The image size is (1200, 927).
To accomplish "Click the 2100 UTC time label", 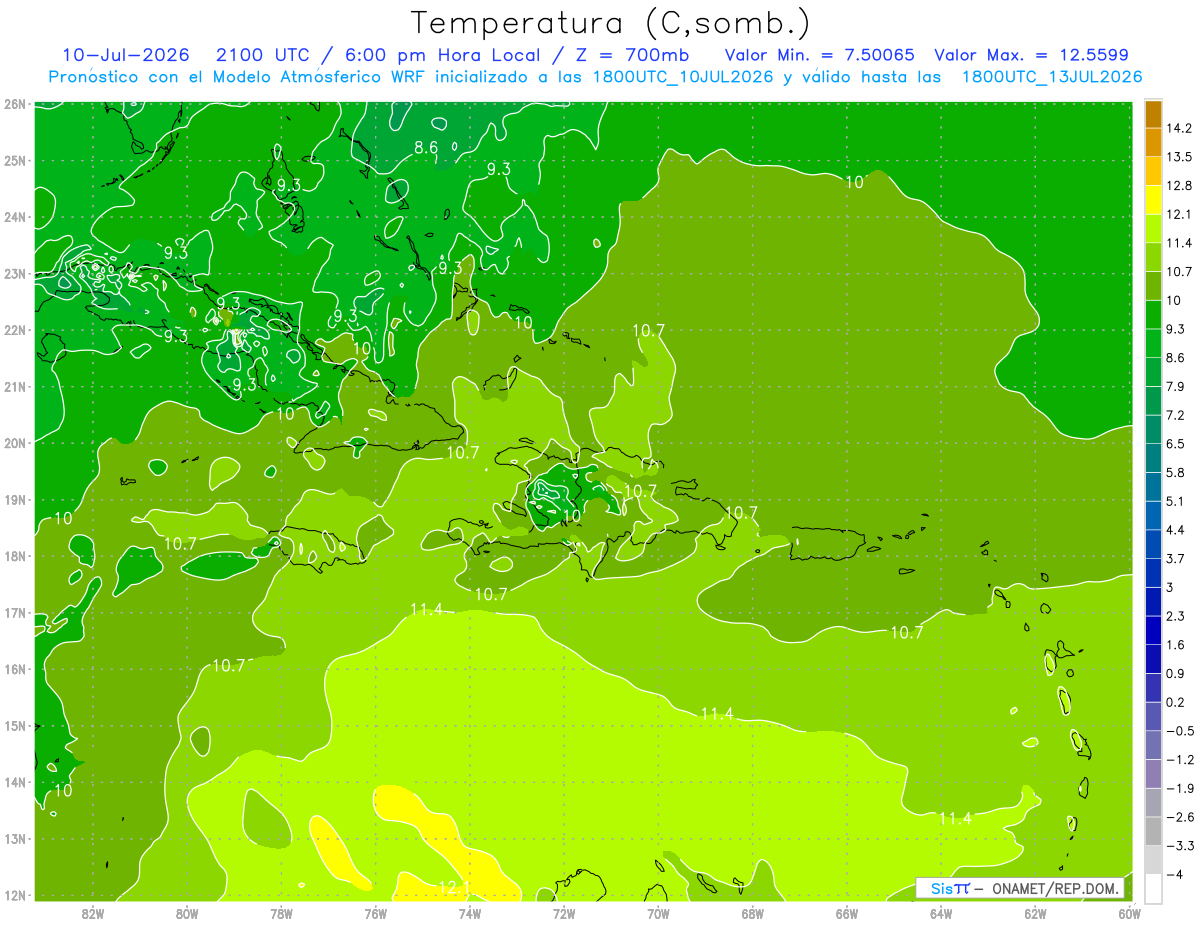I will (265, 55).
